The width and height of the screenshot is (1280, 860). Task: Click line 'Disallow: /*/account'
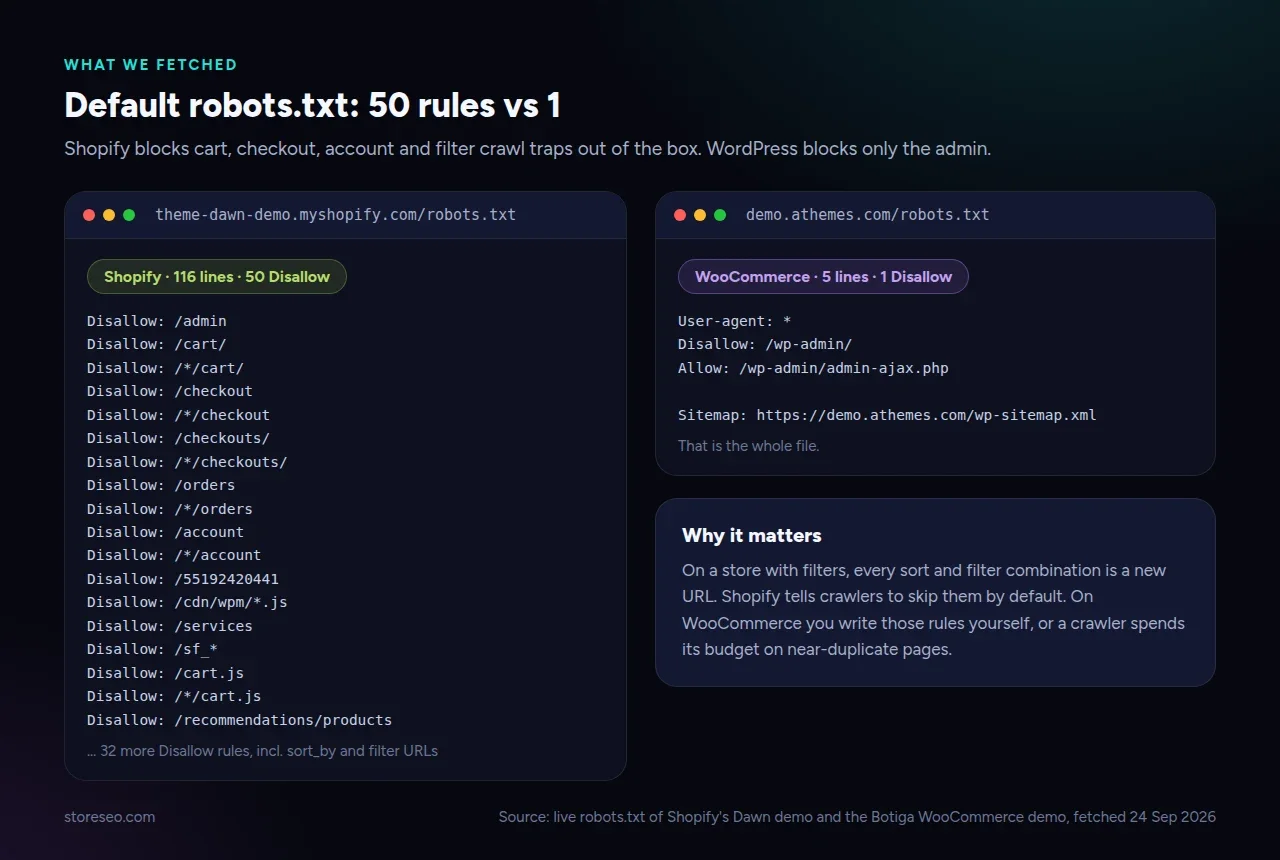(174, 555)
